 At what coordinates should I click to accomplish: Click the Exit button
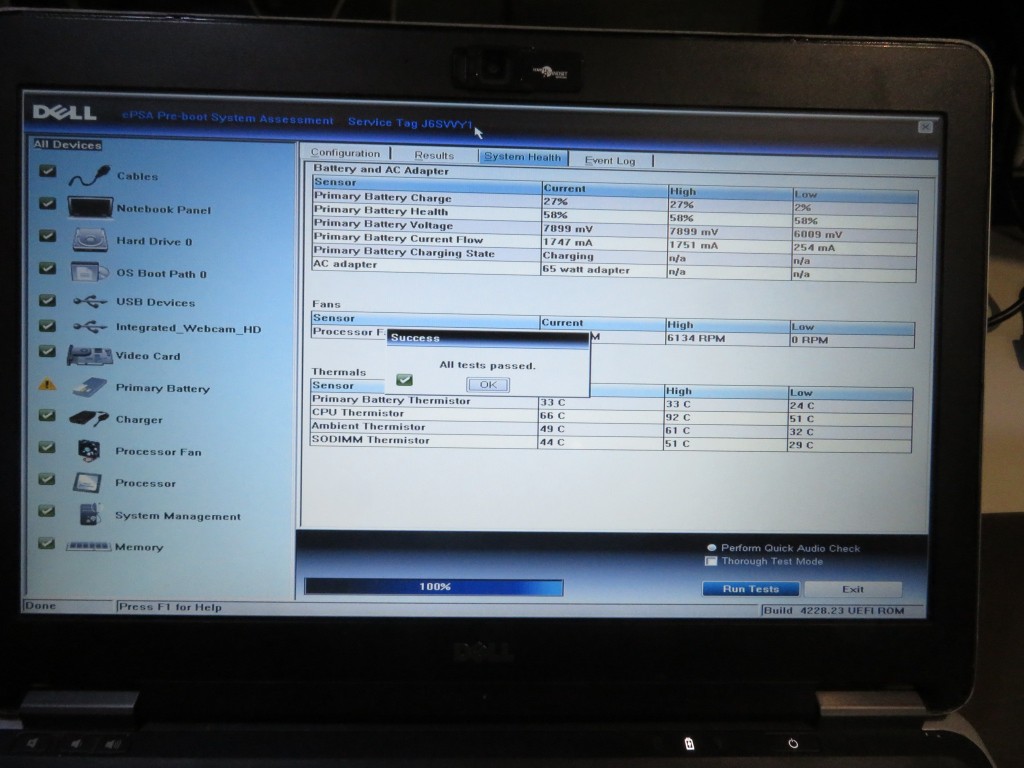[x=853, y=589]
